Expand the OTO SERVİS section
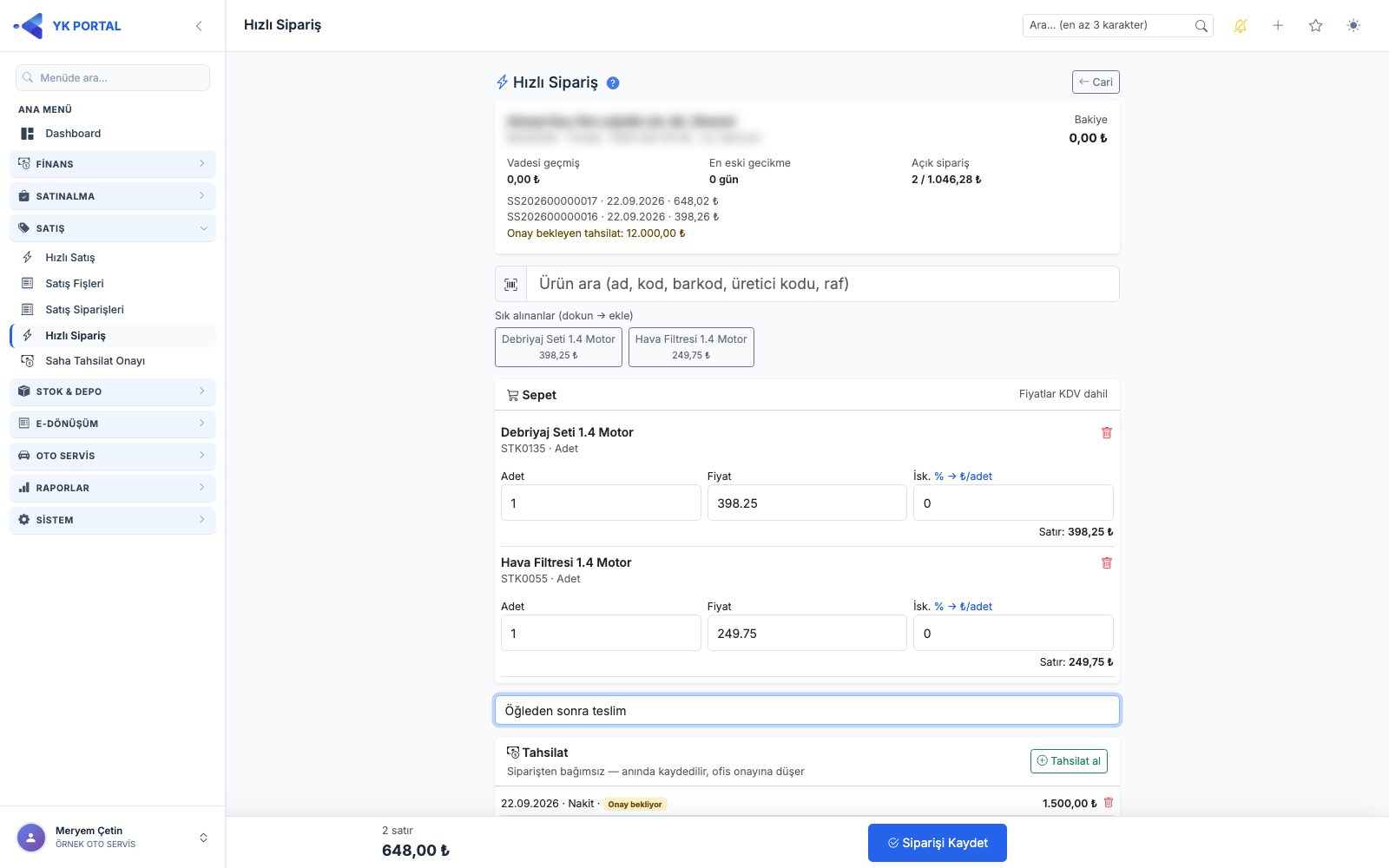The image size is (1389, 868). [x=113, y=456]
